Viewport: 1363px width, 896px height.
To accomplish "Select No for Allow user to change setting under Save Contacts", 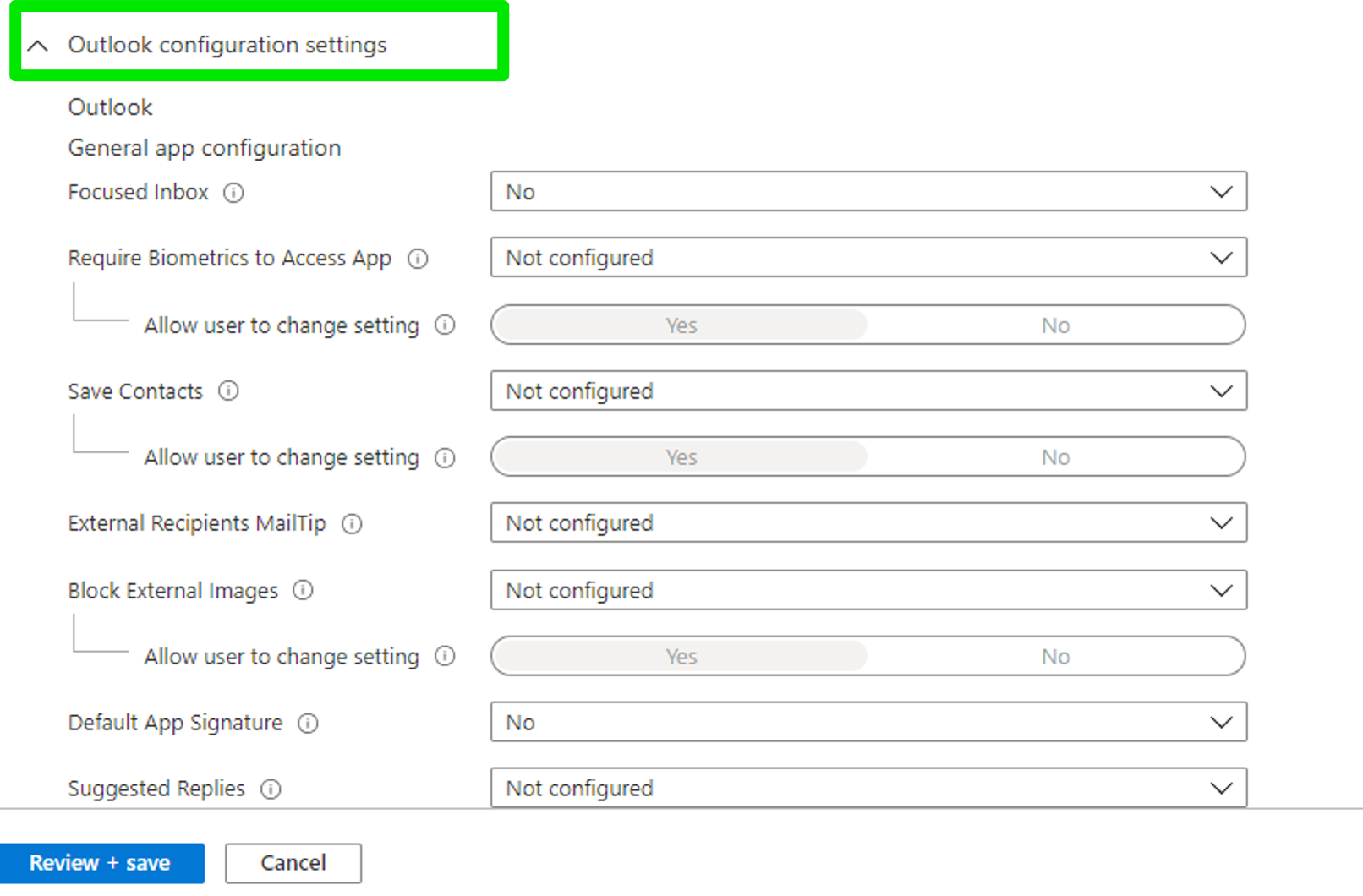I will [x=1055, y=456].
